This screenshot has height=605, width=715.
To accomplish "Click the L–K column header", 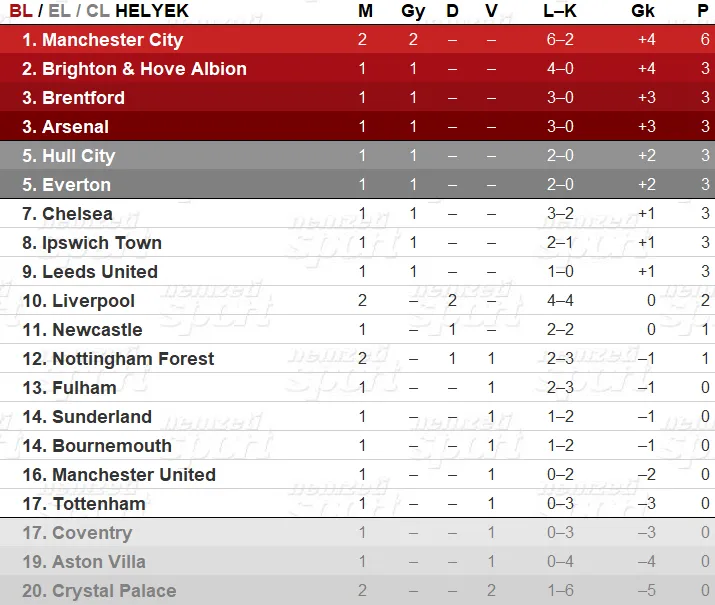I will coord(560,11).
